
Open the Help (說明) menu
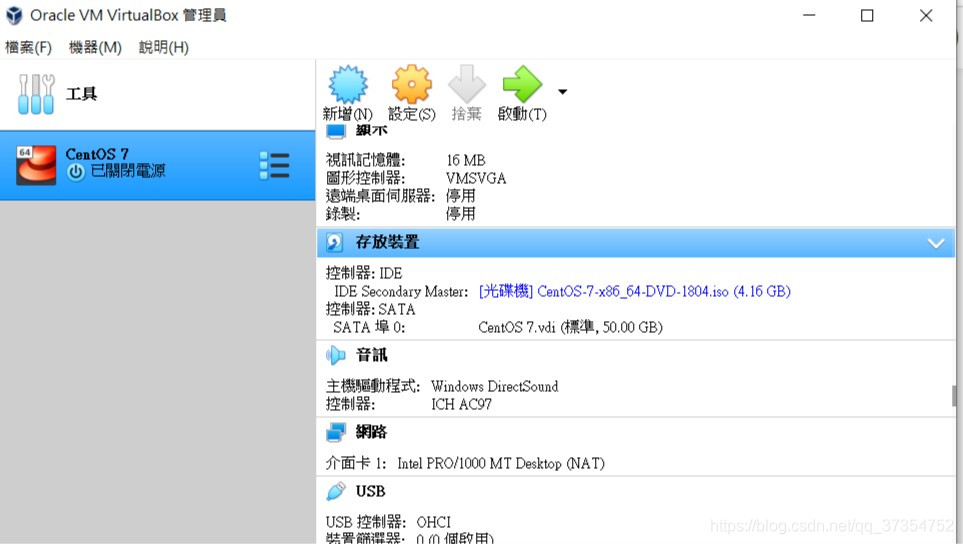163,47
